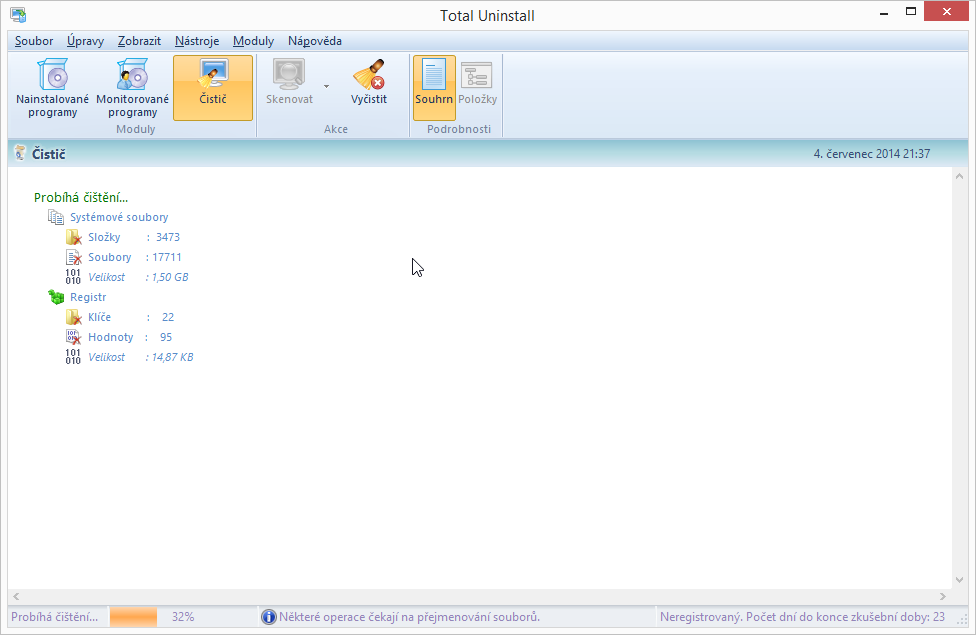This screenshot has height=635, width=976.
Task: Open the Moduly menu
Action: 253,41
